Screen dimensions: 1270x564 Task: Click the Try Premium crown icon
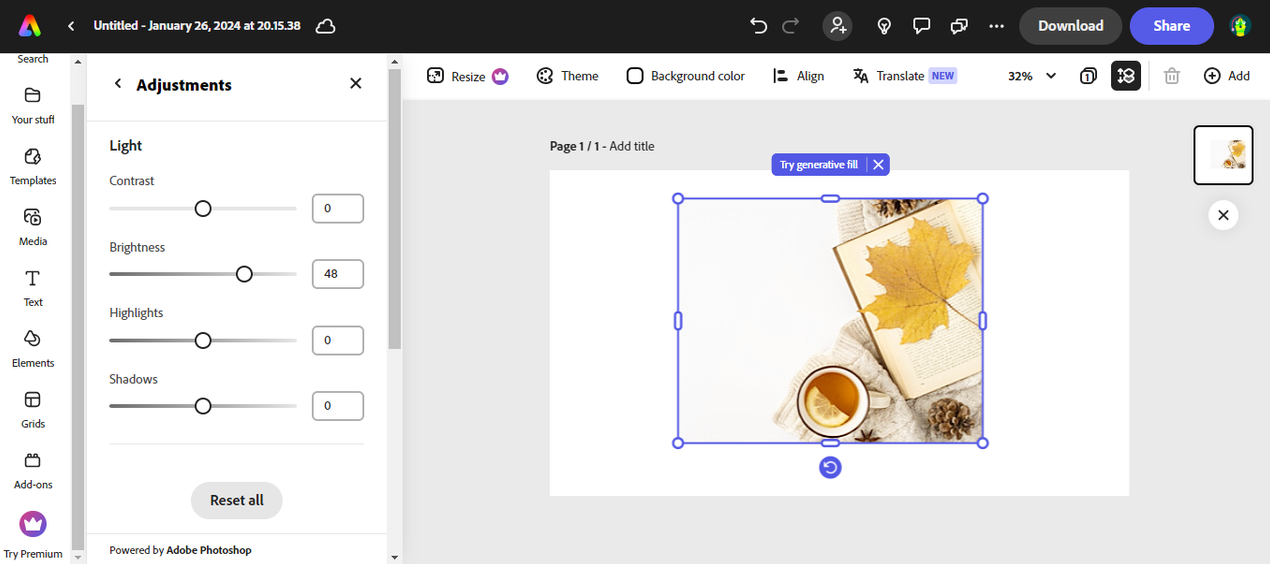pyautogui.click(x=33, y=524)
